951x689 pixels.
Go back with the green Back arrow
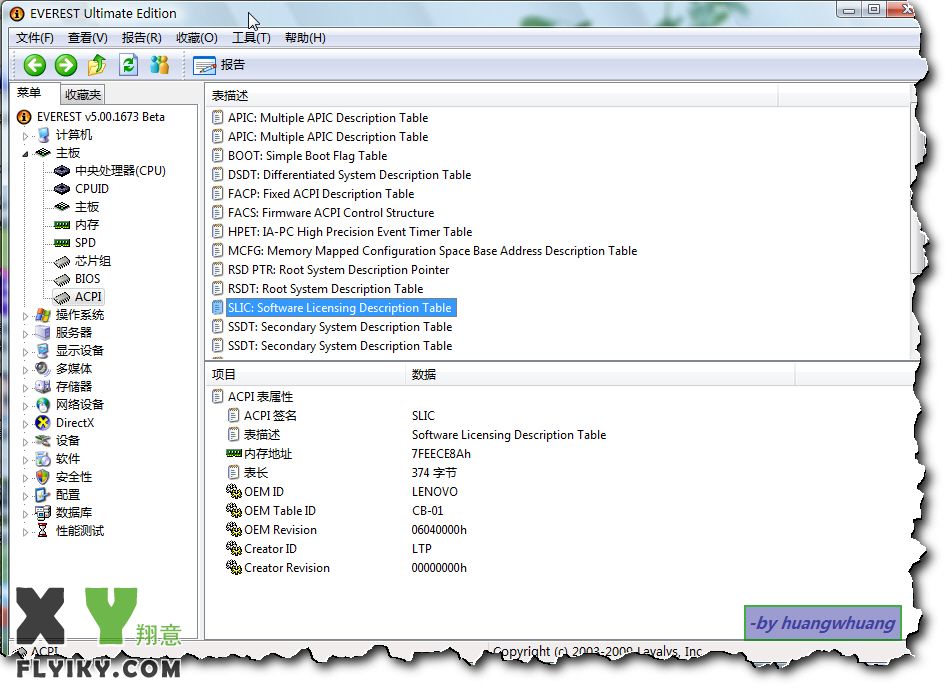click(x=35, y=65)
